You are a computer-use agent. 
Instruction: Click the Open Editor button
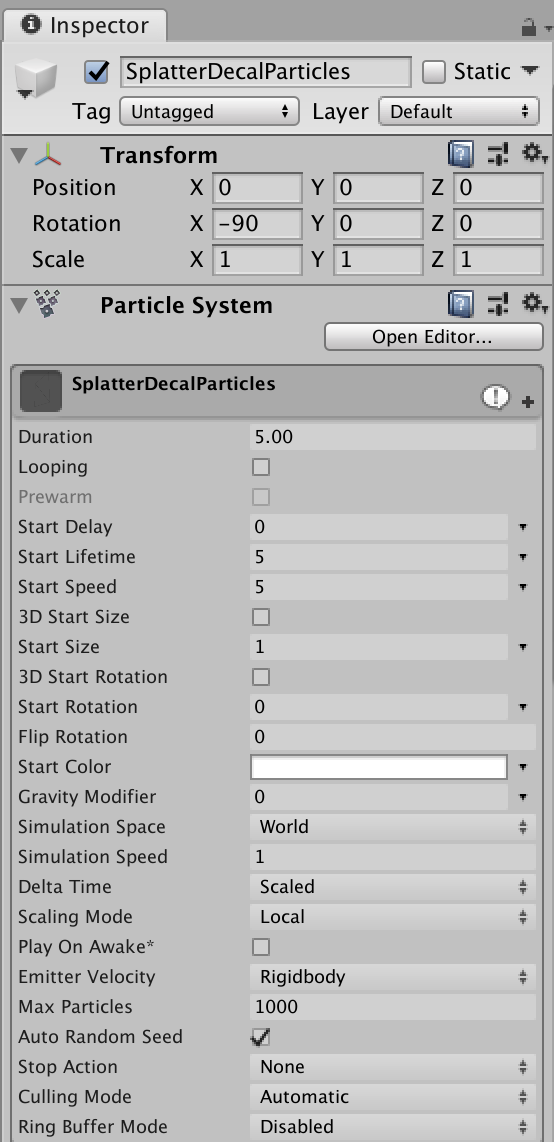point(434,337)
